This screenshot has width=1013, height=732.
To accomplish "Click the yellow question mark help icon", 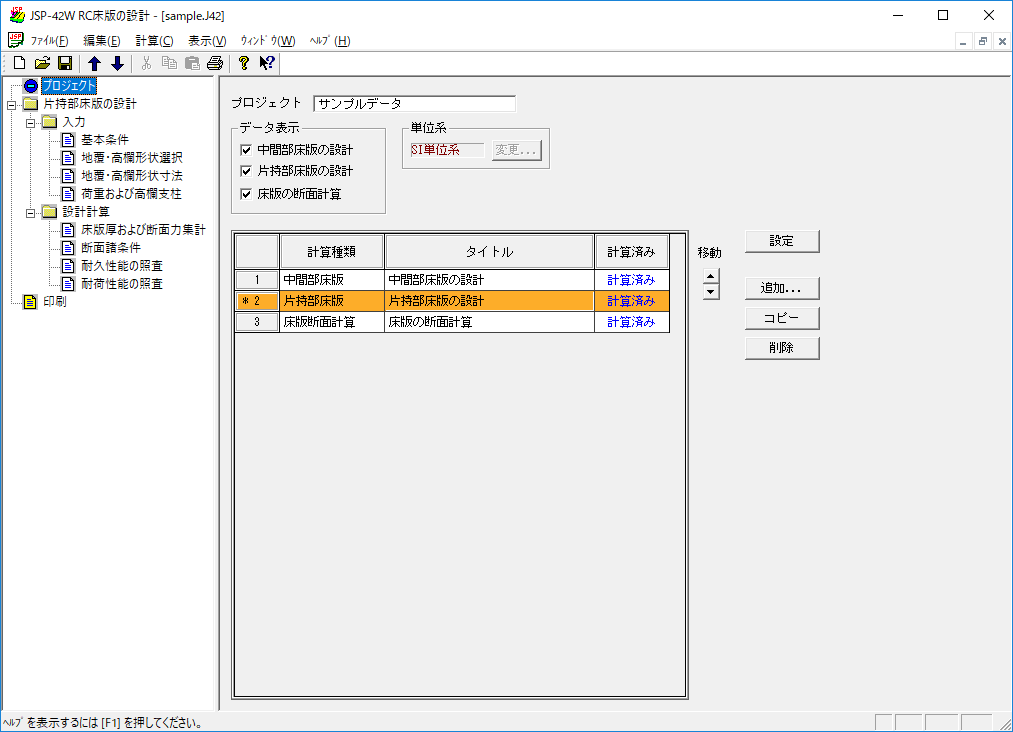I will 243,64.
